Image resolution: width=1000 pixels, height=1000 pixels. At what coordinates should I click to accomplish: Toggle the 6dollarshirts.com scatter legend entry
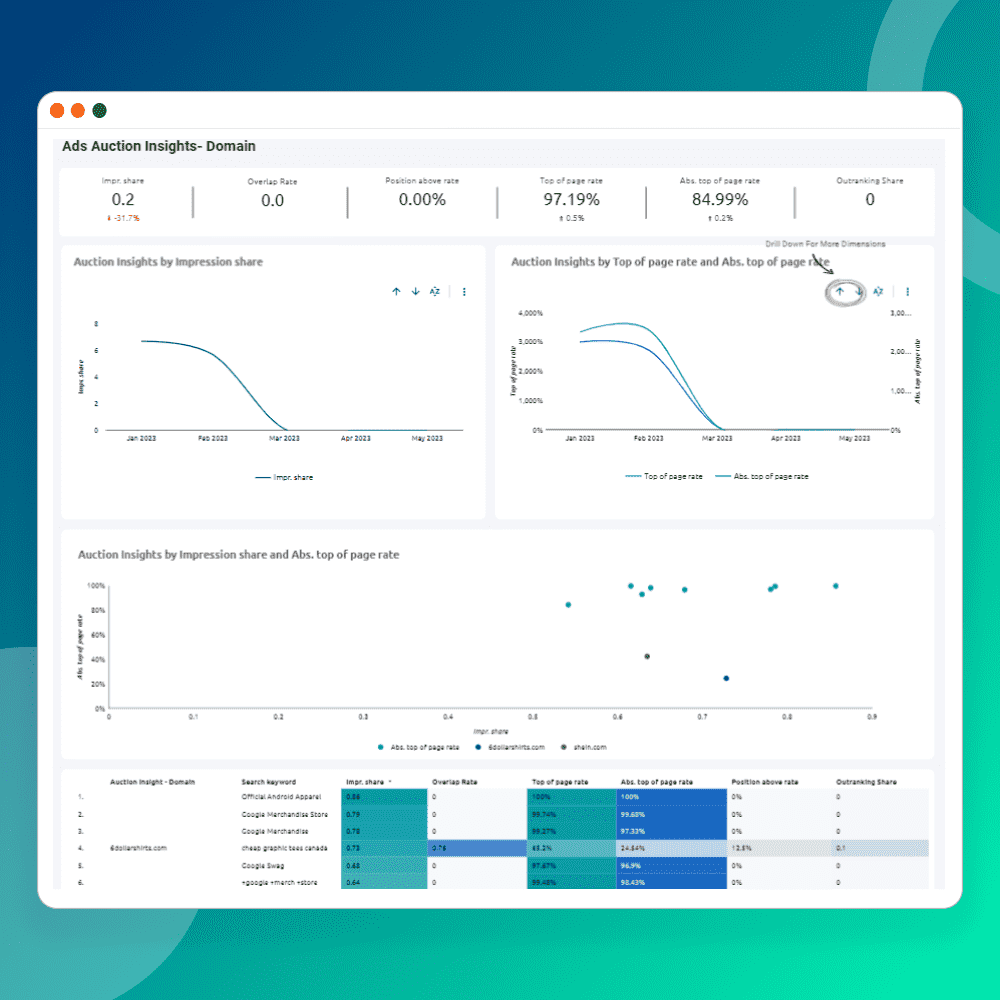(x=510, y=747)
